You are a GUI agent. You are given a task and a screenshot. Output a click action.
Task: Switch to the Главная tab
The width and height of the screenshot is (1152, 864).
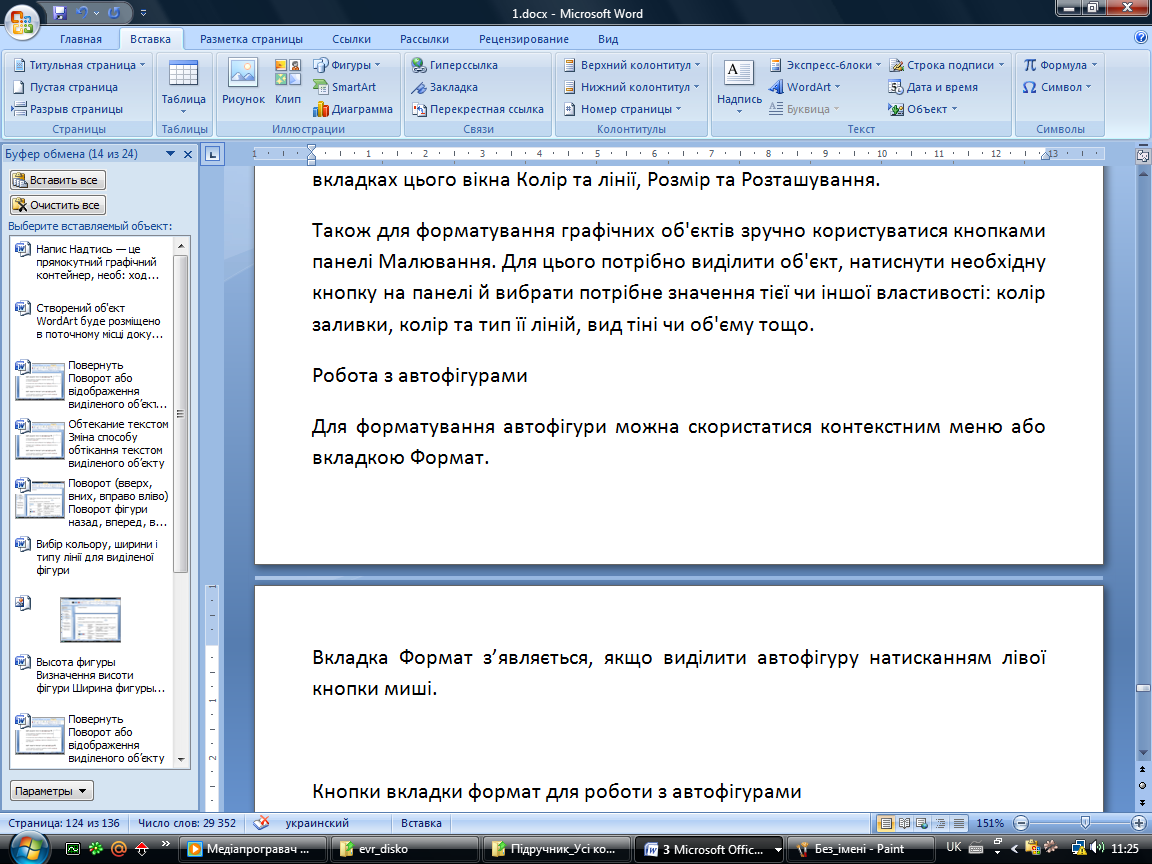point(81,39)
